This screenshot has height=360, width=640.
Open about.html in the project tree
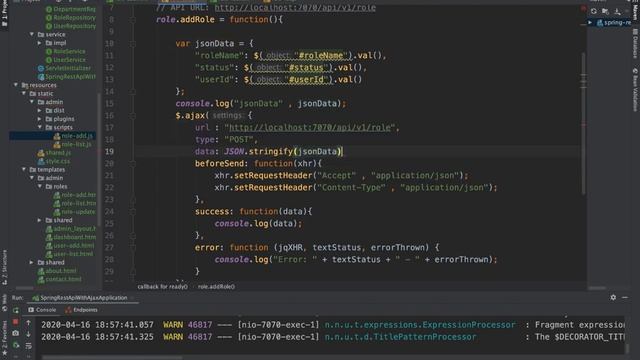(x=57, y=271)
